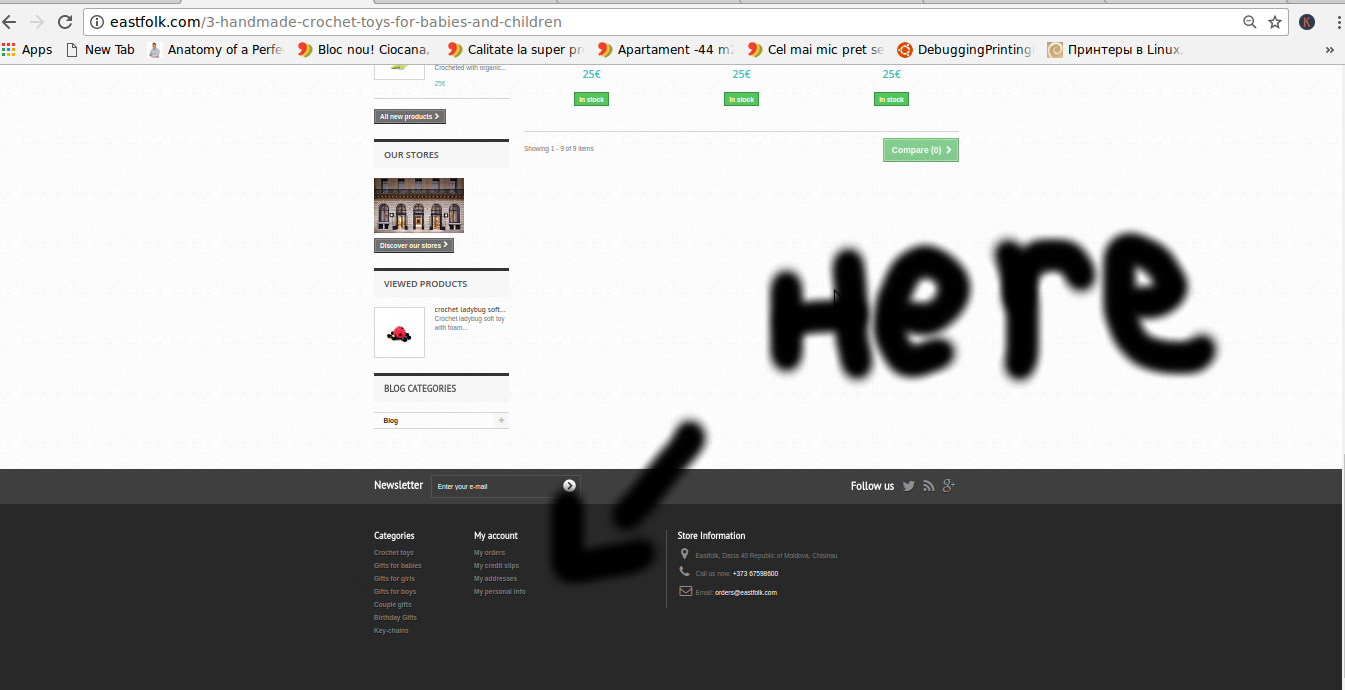This screenshot has height=690, width=1345.
Task: Open the Chrome three-dot menu
Action: tap(1337, 22)
